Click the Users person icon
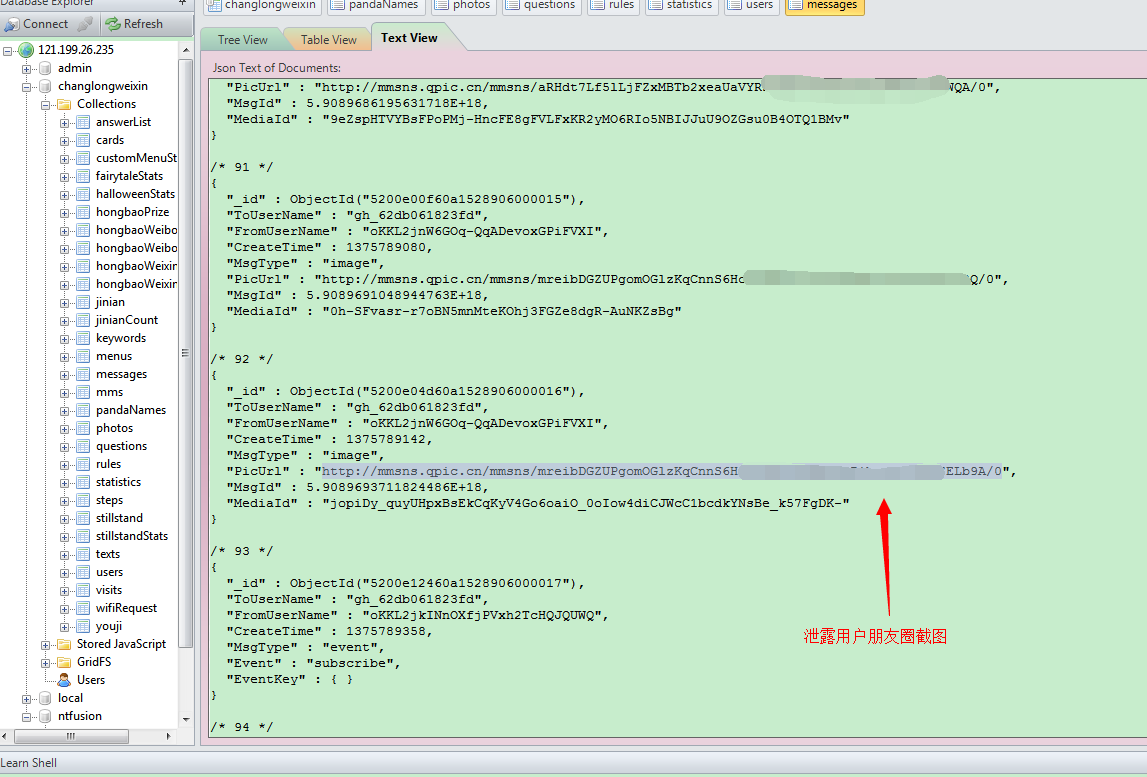The width and height of the screenshot is (1147, 777). point(64,680)
